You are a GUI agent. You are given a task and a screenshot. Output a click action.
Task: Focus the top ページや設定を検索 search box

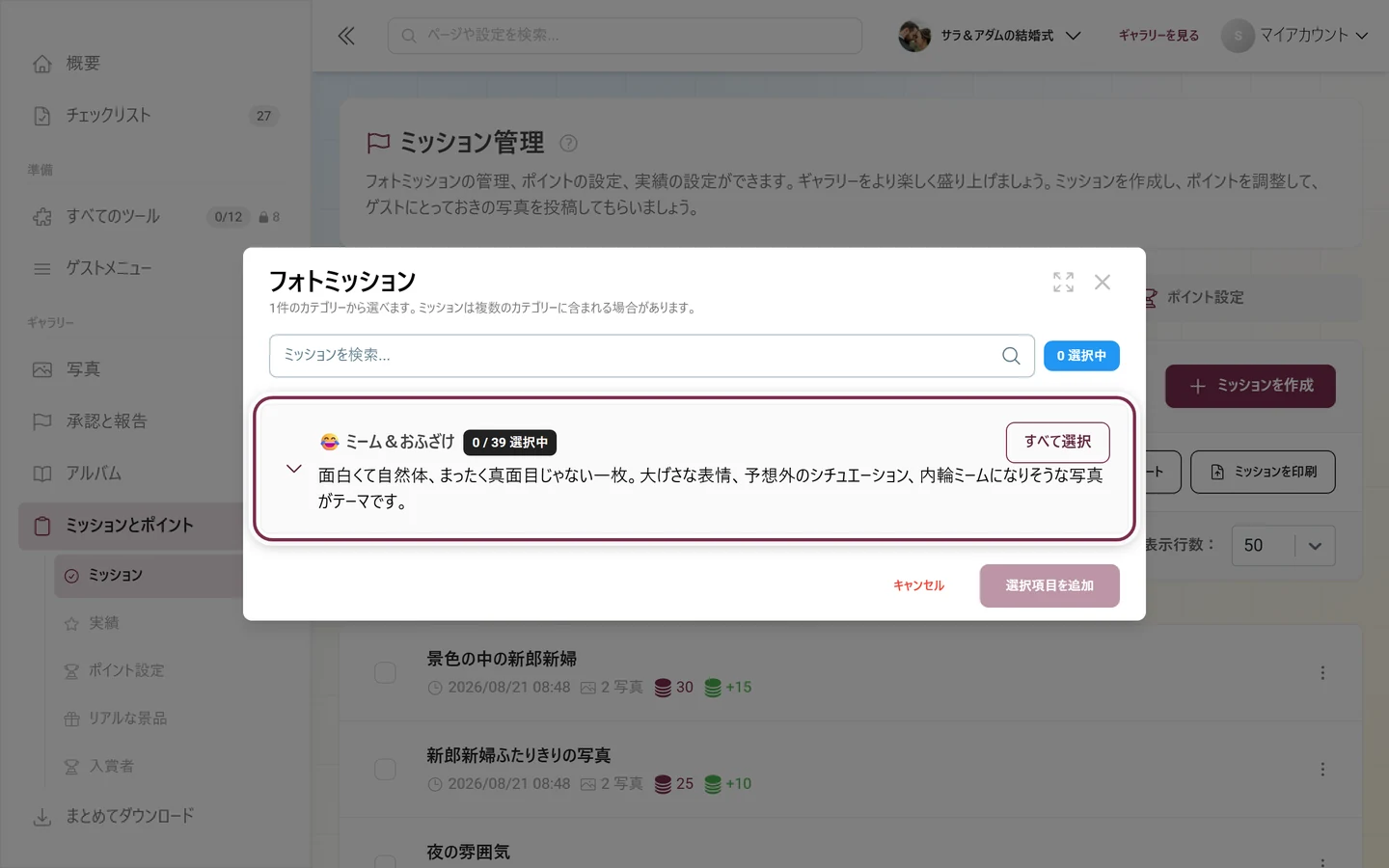[625, 36]
